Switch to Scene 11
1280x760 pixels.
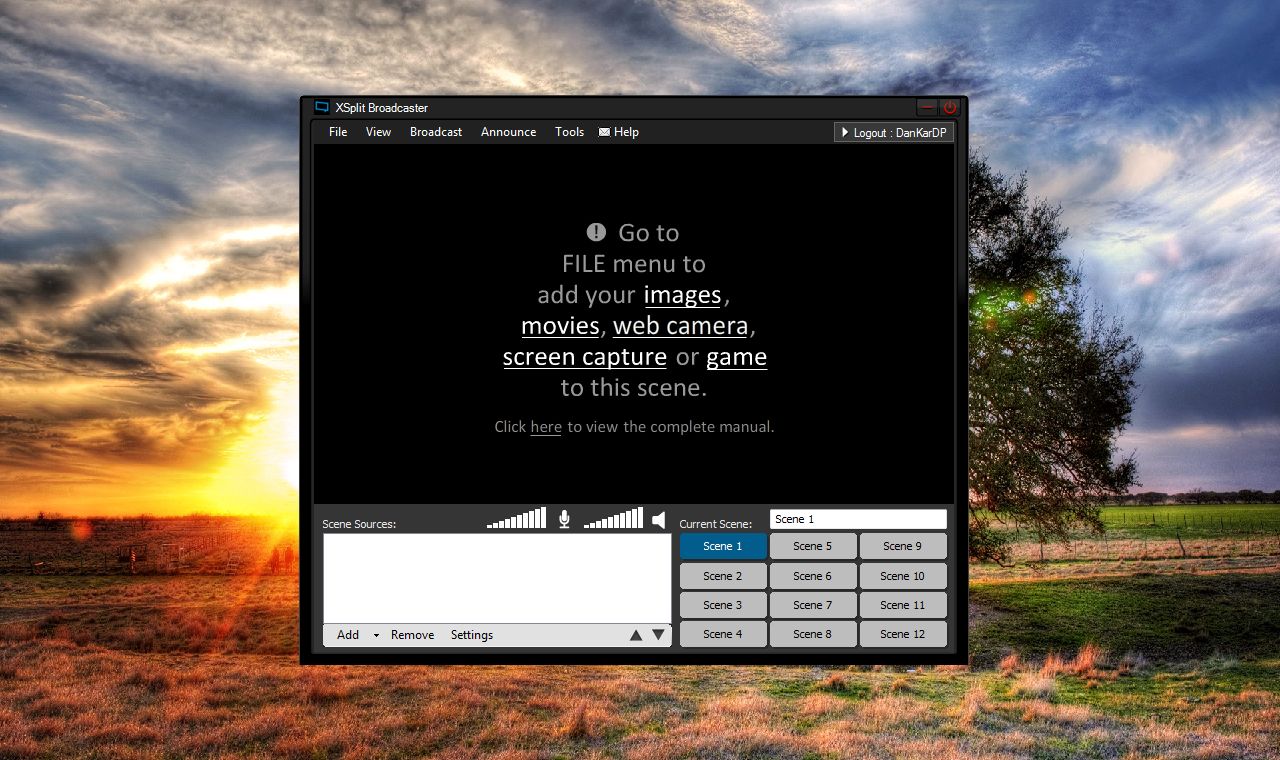coord(903,605)
